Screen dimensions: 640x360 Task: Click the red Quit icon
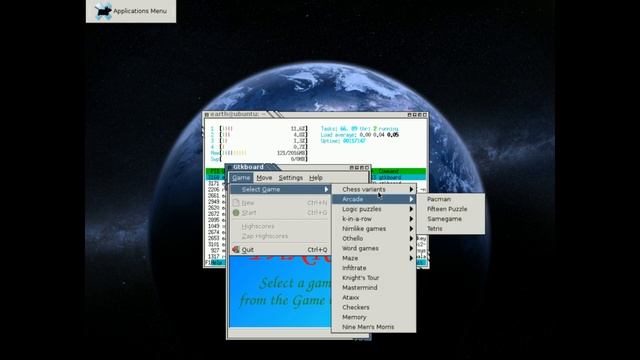pos(236,249)
